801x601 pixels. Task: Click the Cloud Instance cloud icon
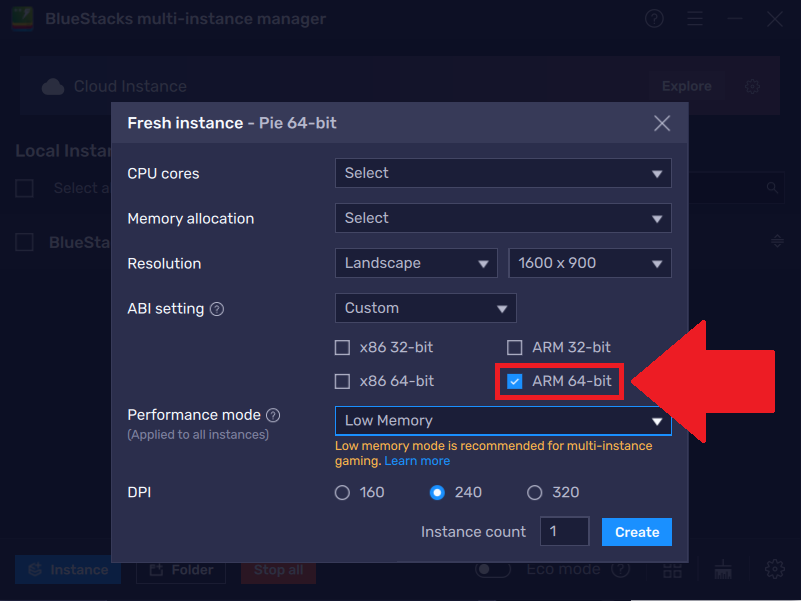(53, 86)
